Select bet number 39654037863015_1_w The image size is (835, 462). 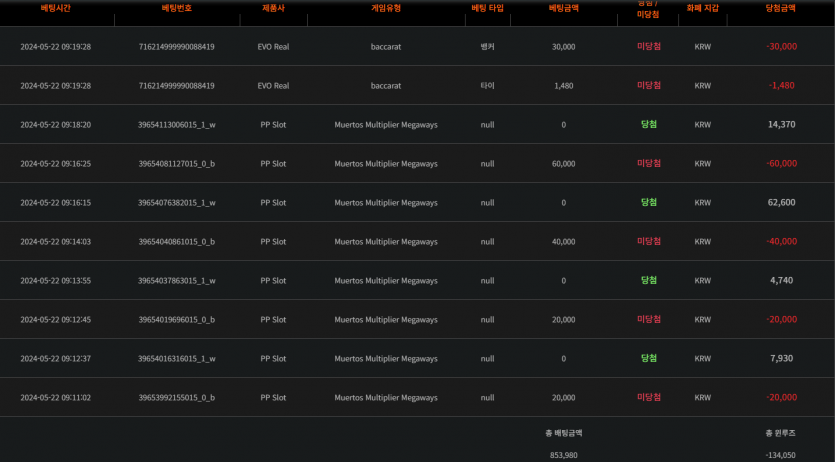point(177,280)
